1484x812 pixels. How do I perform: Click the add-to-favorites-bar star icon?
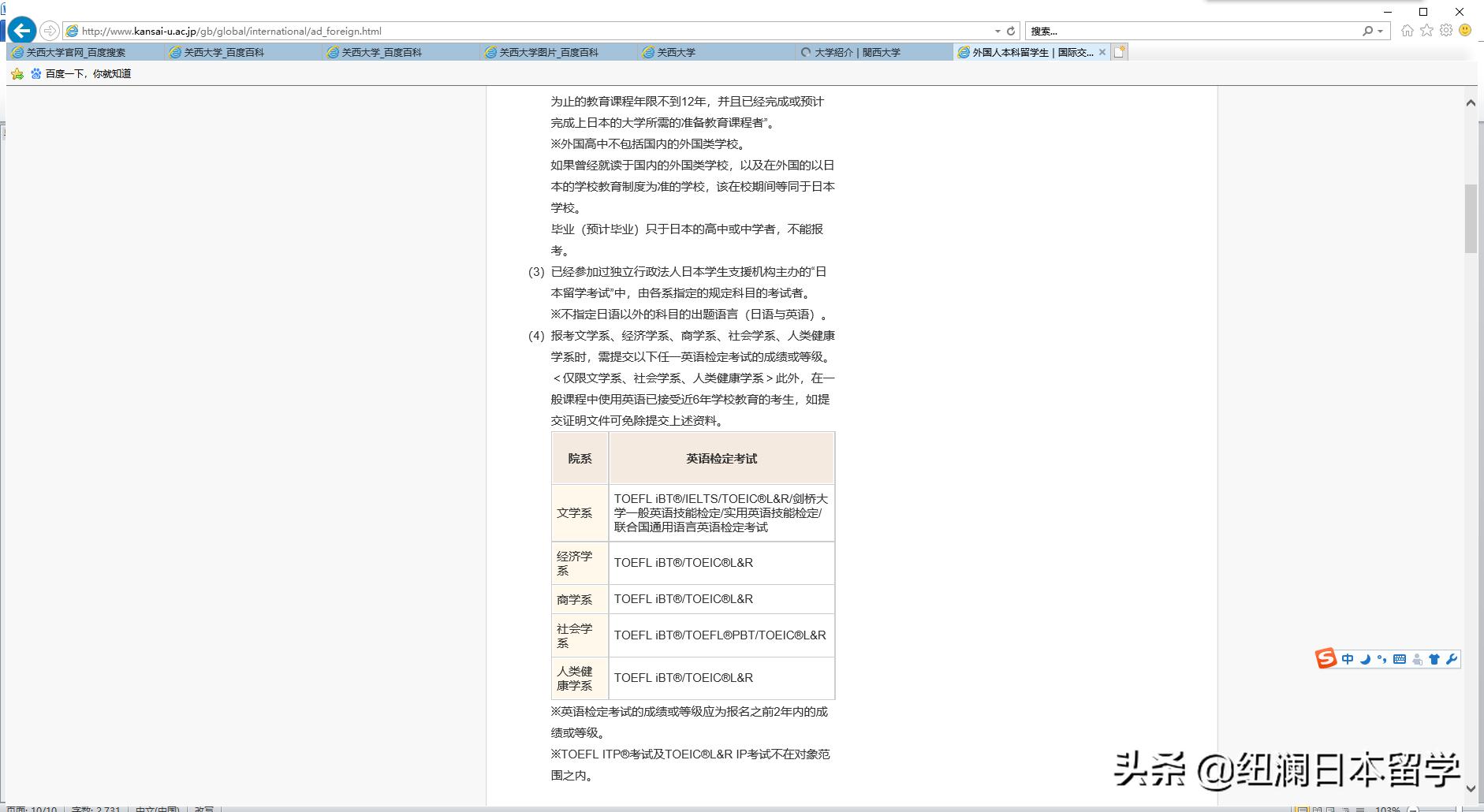coord(17,73)
